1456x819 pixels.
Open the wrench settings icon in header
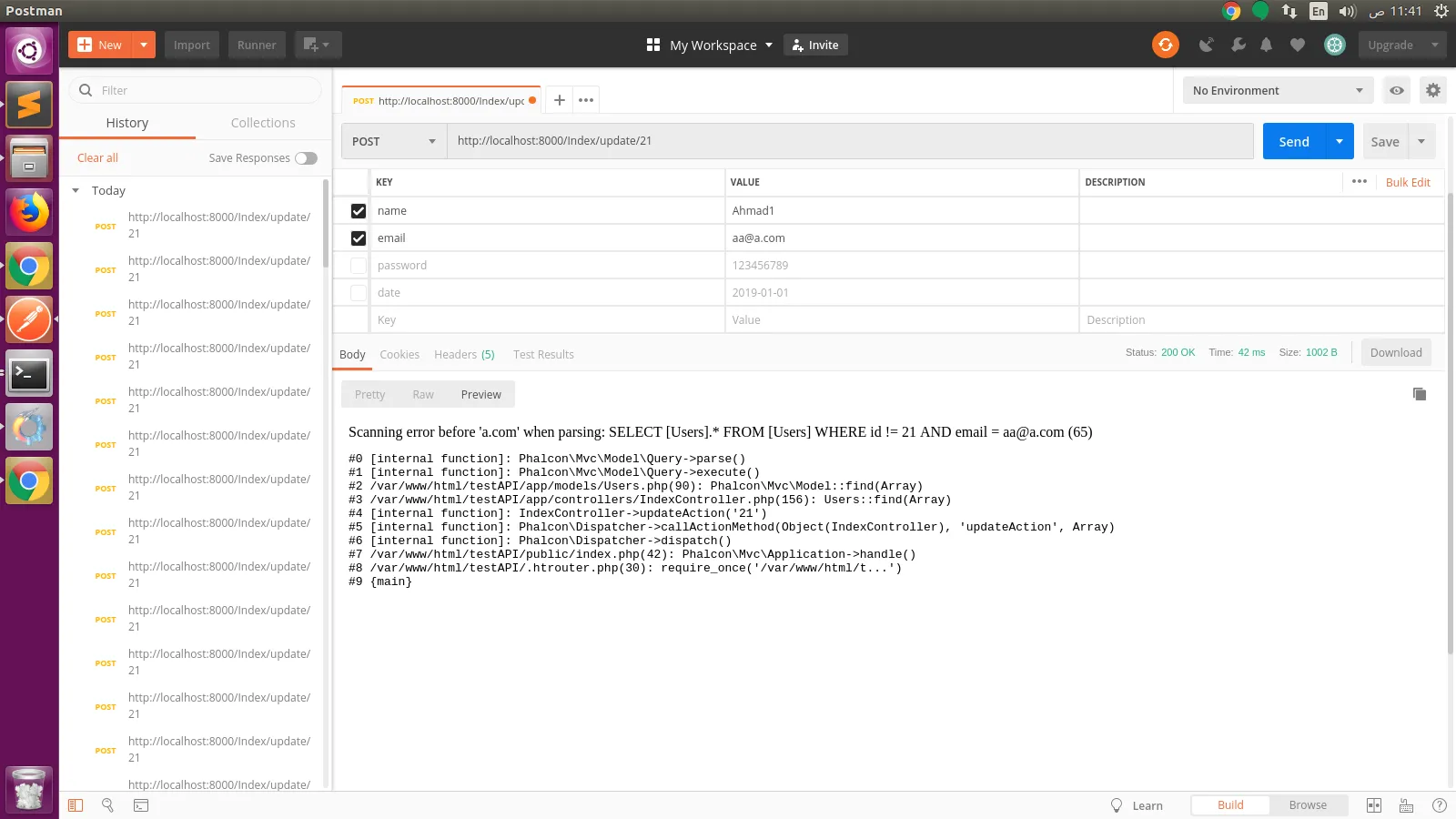point(1238,45)
